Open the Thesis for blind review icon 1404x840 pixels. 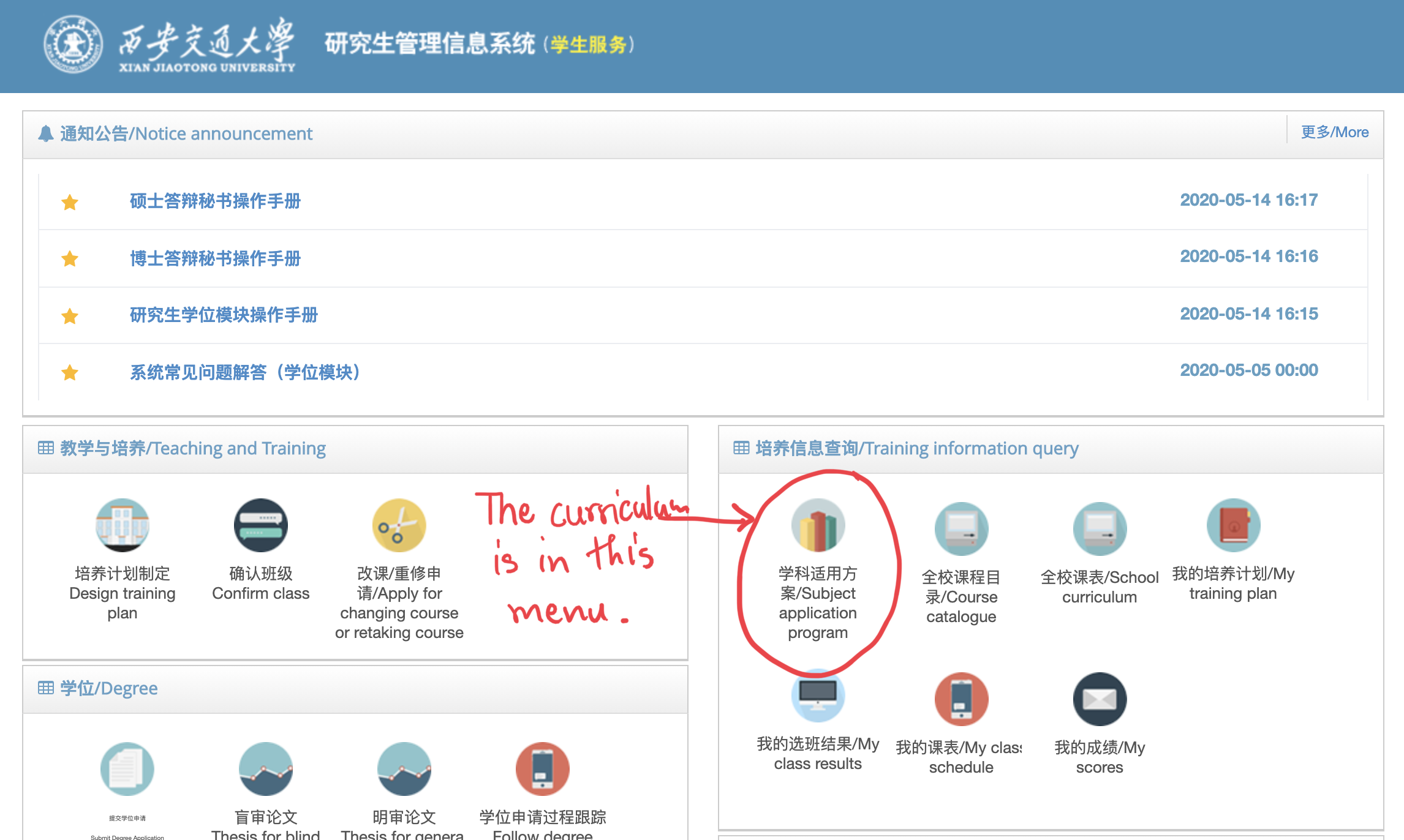pyautogui.click(x=266, y=769)
